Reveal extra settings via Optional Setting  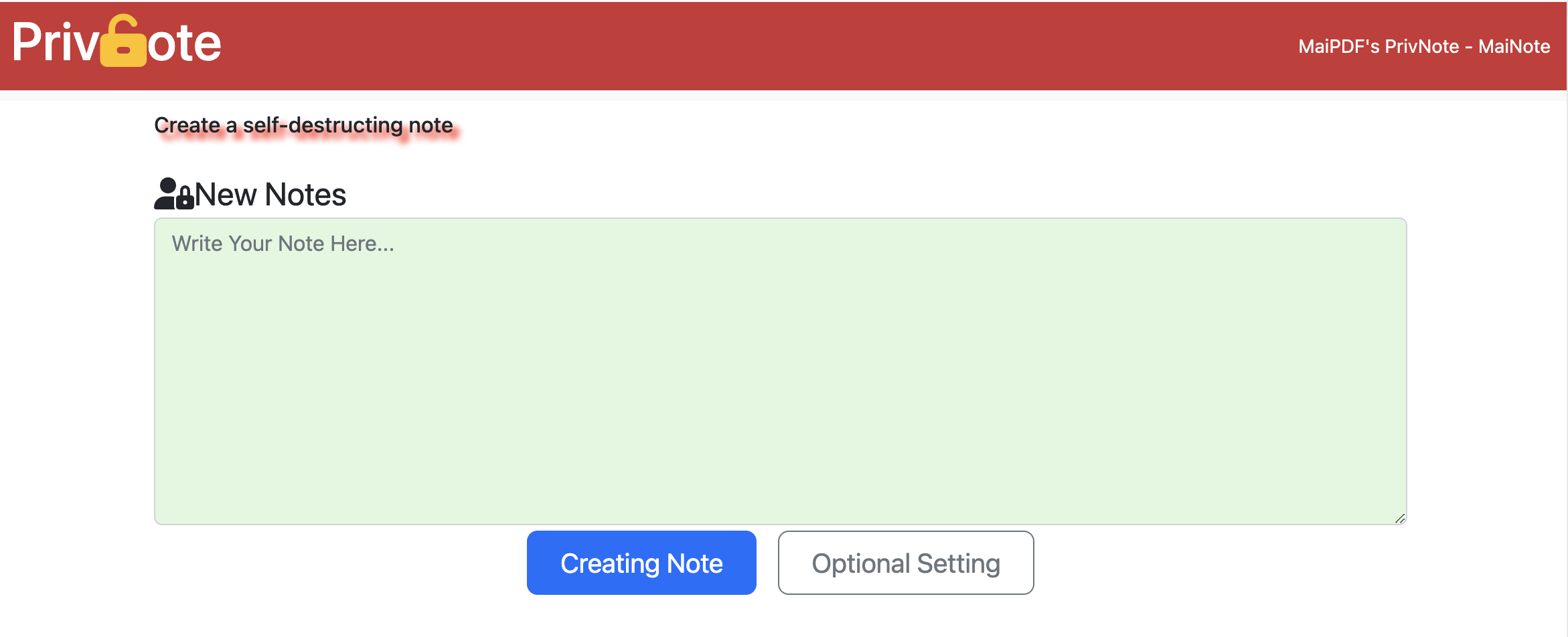pos(905,563)
